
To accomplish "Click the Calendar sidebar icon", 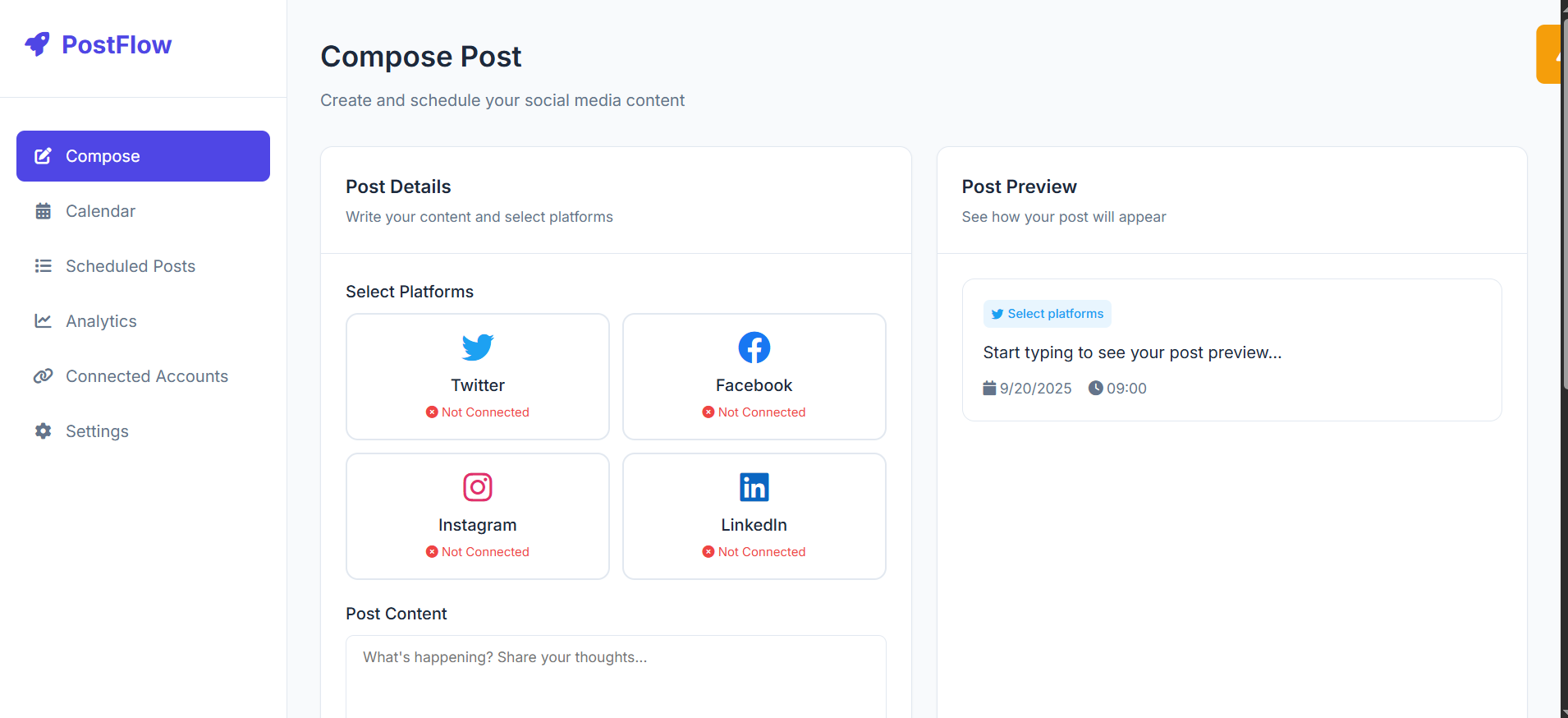I will tap(44, 211).
